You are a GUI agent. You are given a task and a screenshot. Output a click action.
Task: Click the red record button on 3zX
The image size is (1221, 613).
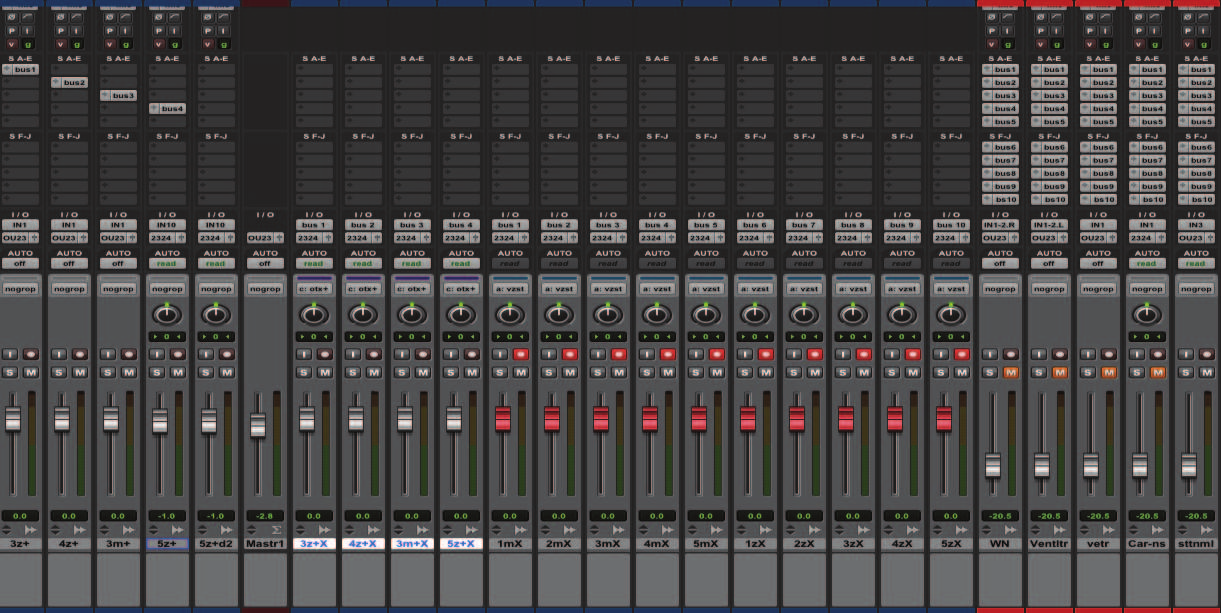[863, 354]
